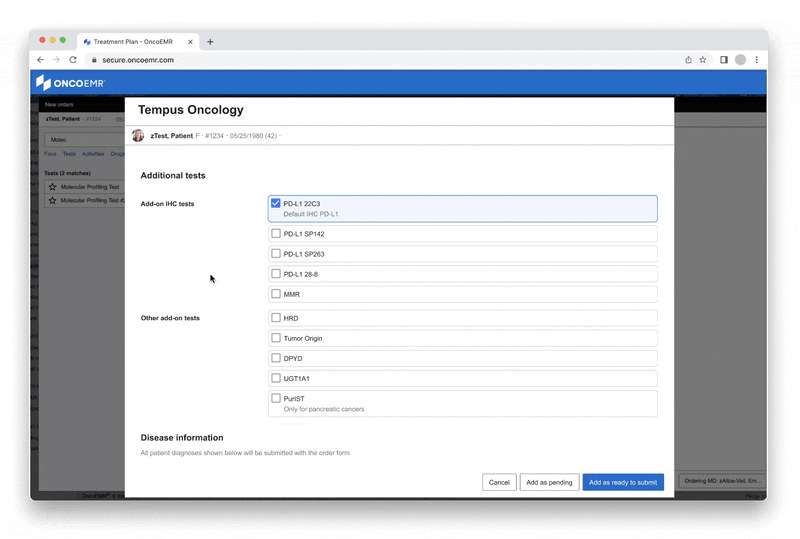Select UGT1A1 checkbox
The height and width of the screenshot is (539, 800).
(276, 378)
